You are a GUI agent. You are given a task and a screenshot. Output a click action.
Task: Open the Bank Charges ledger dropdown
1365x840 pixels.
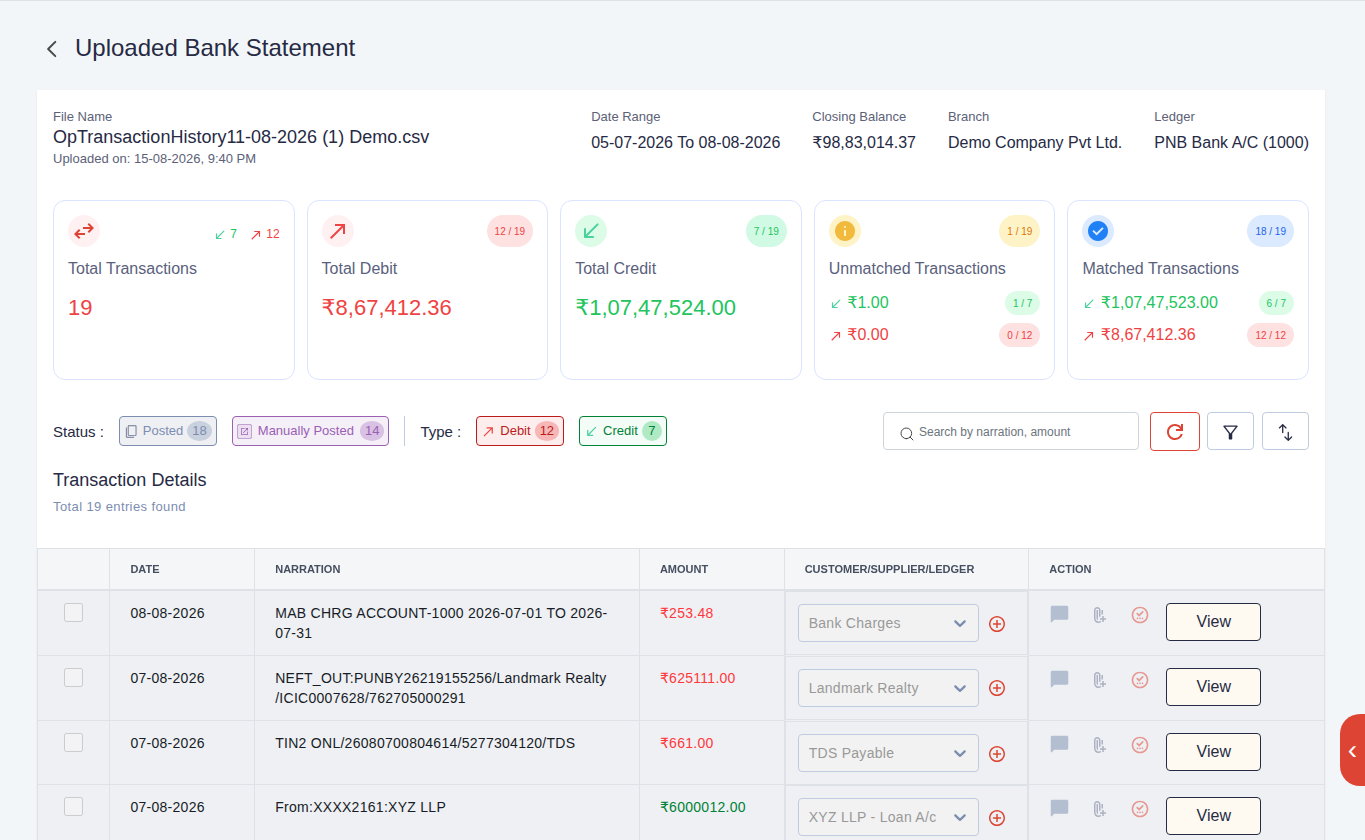click(888, 623)
